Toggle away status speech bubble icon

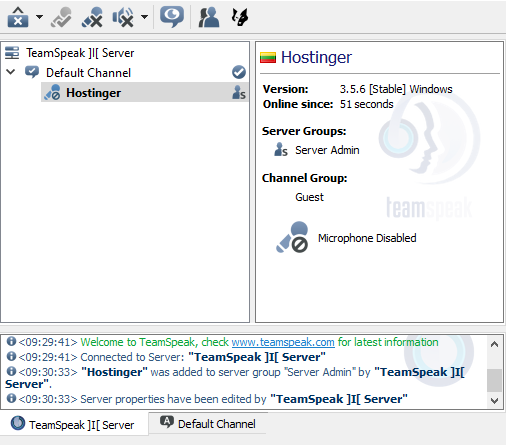click(x=172, y=17)
